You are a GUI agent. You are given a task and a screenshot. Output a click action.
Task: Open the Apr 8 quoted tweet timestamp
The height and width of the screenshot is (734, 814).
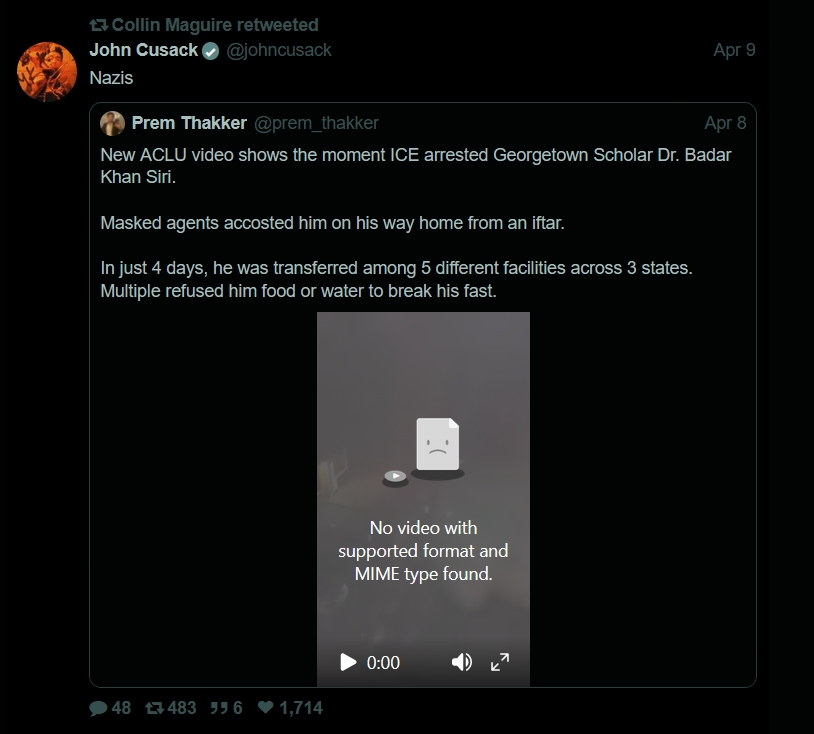725,123
